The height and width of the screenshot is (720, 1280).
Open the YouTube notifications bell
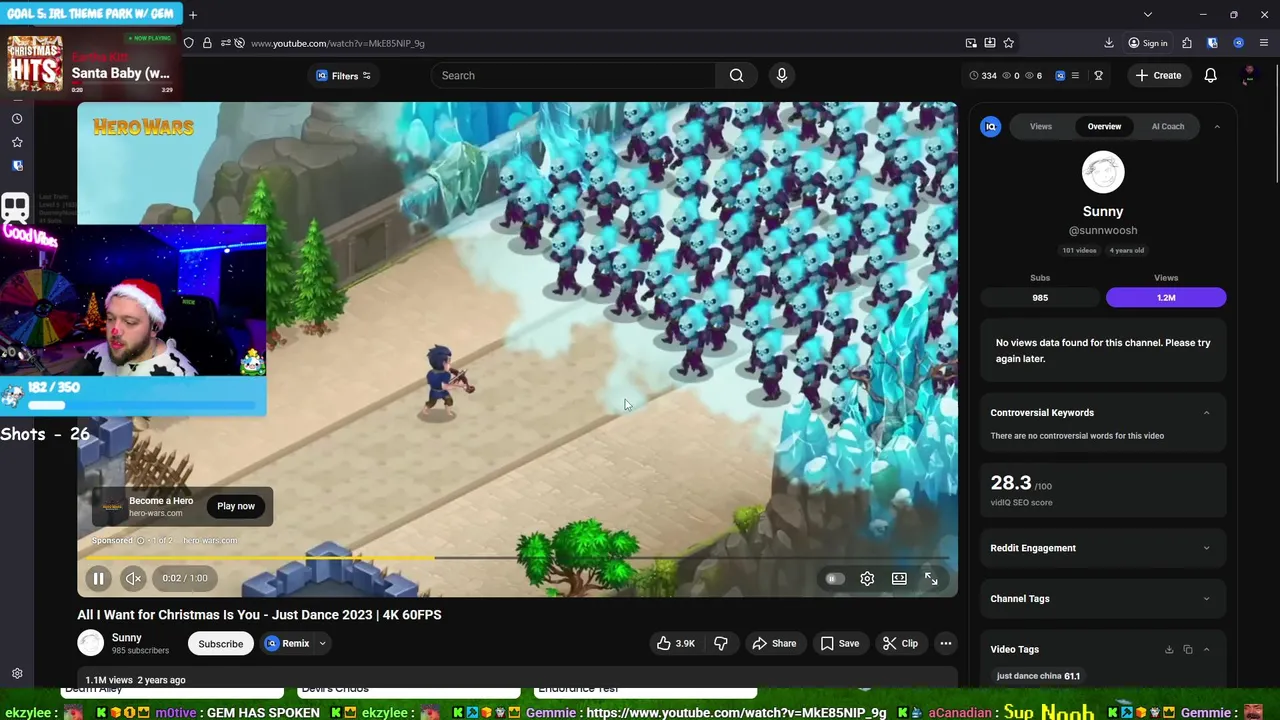(x=1210, y=76)
